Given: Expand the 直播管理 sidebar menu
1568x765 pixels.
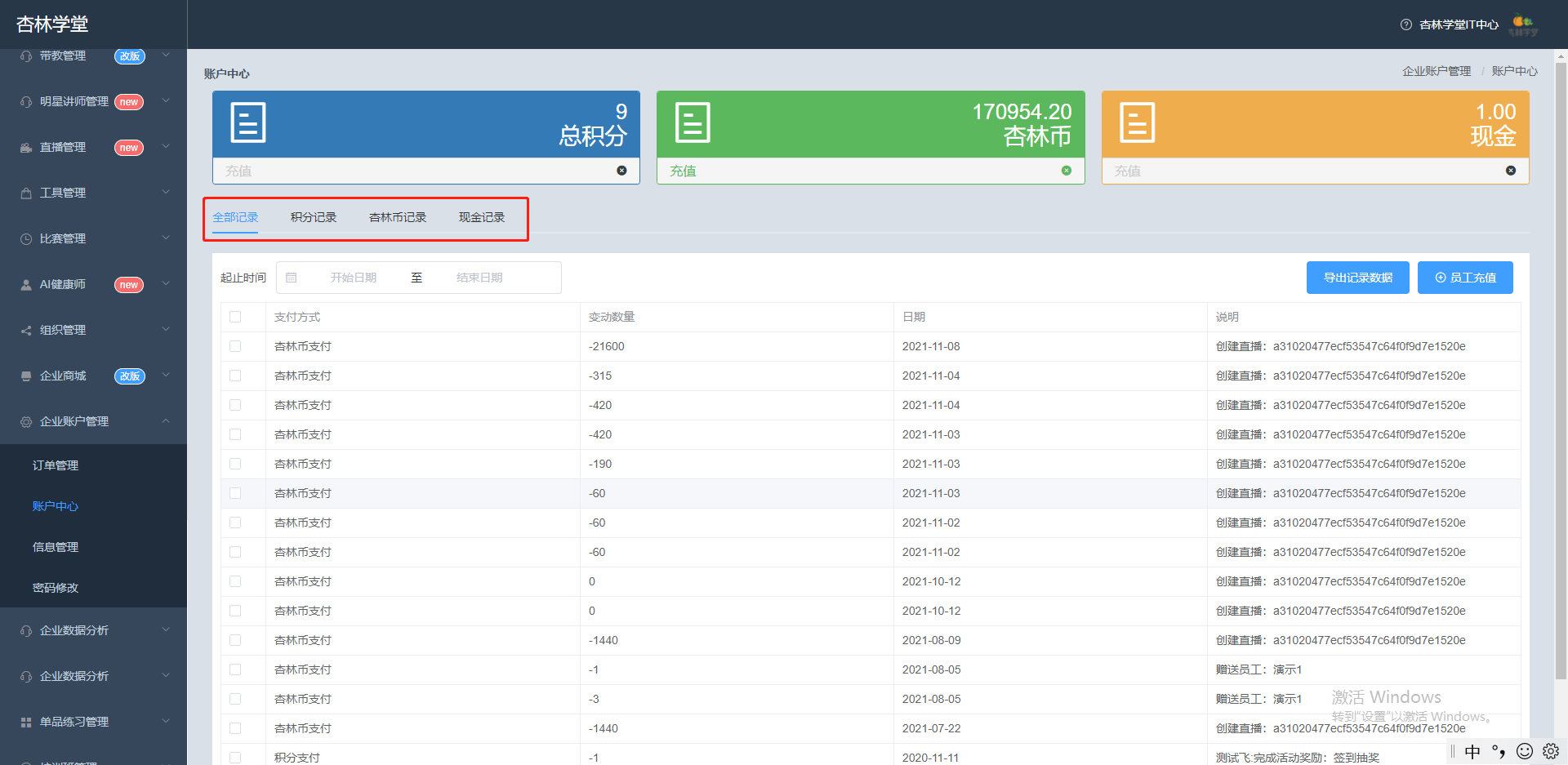Looking at the screenshot, I should tap(93, 147).
